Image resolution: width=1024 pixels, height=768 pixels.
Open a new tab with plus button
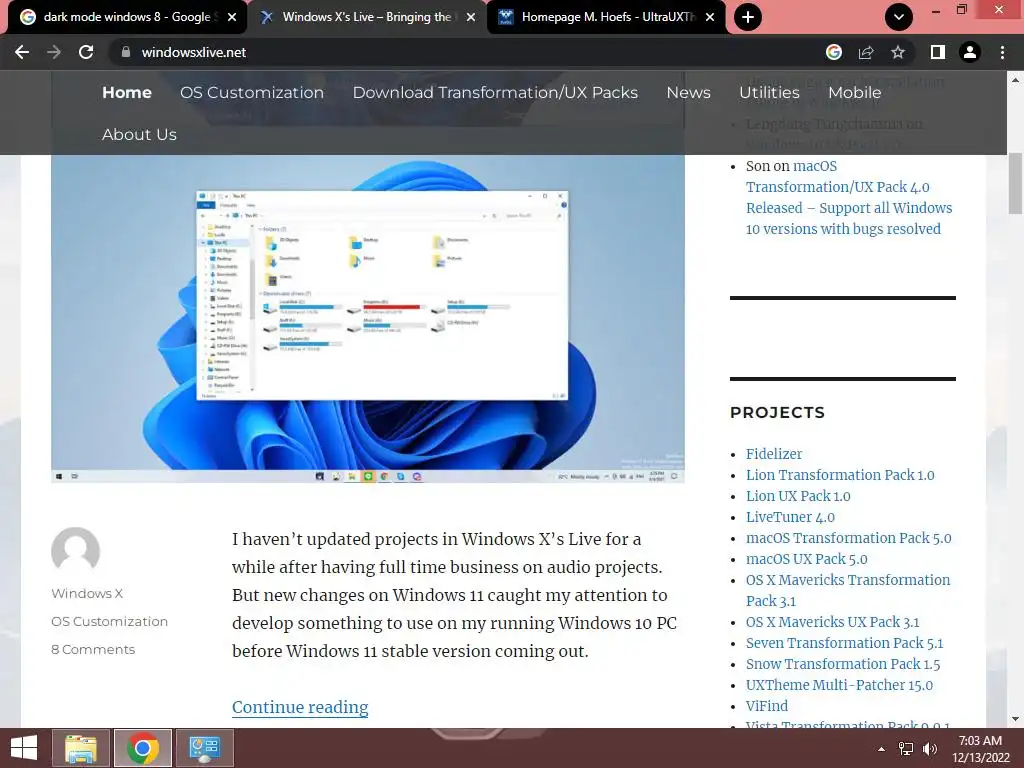[748, 17]
